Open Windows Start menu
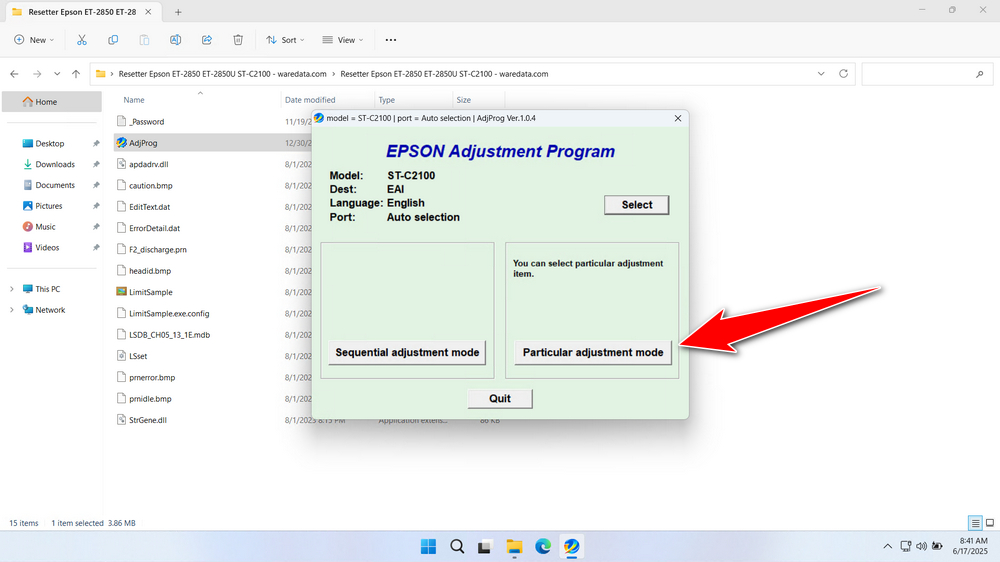 coord(429,547)
